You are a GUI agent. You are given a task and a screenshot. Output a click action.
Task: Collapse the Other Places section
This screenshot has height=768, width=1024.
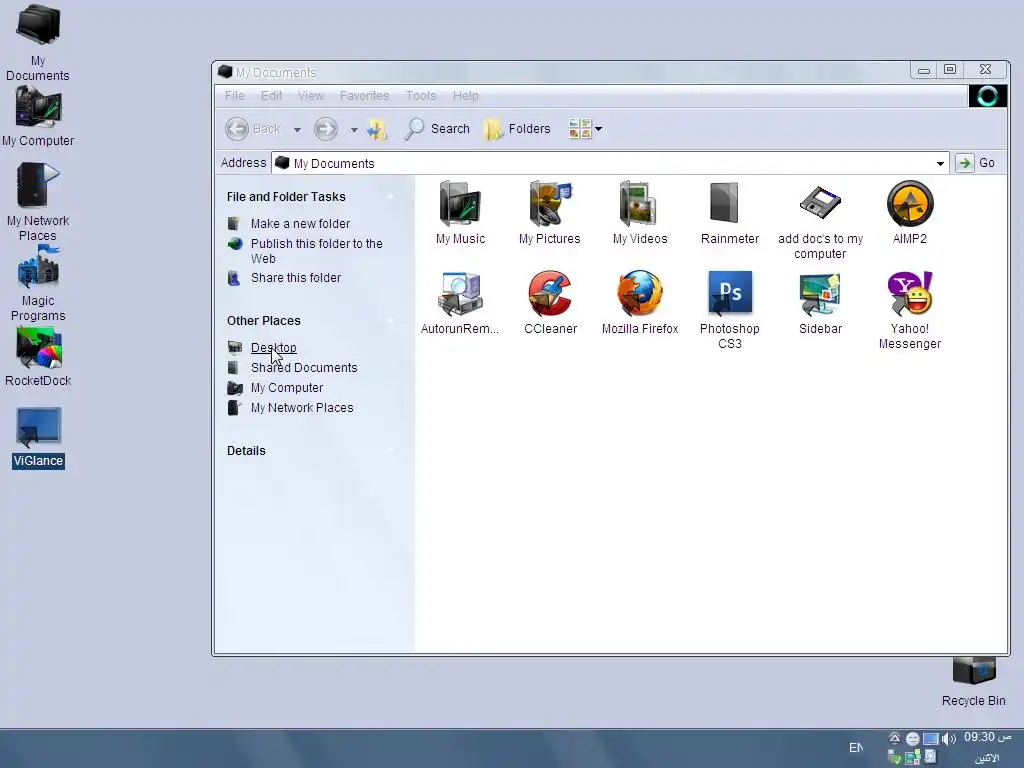391,321
